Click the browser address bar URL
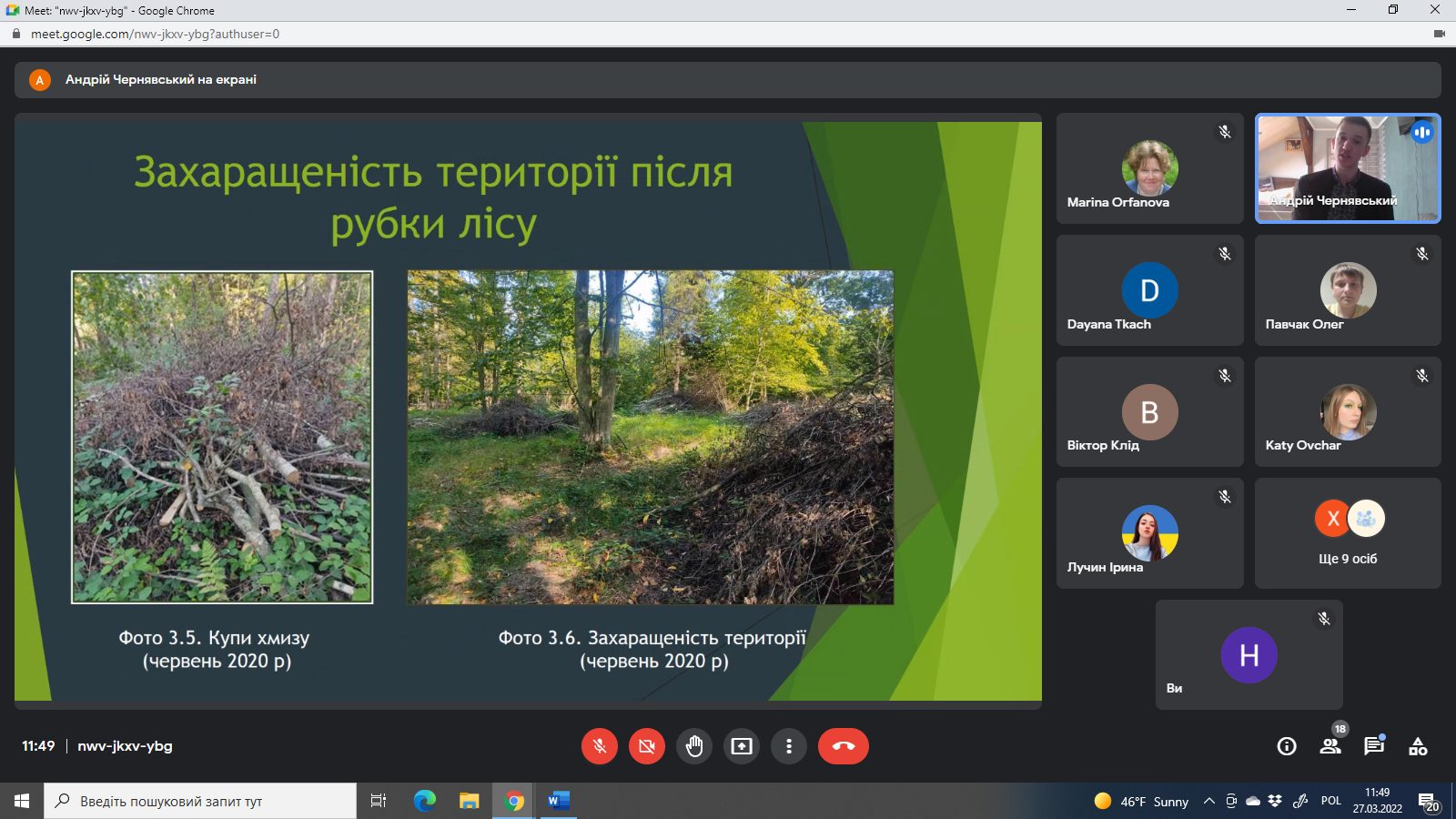This screenshot has width=1456, height=819. 155,34
